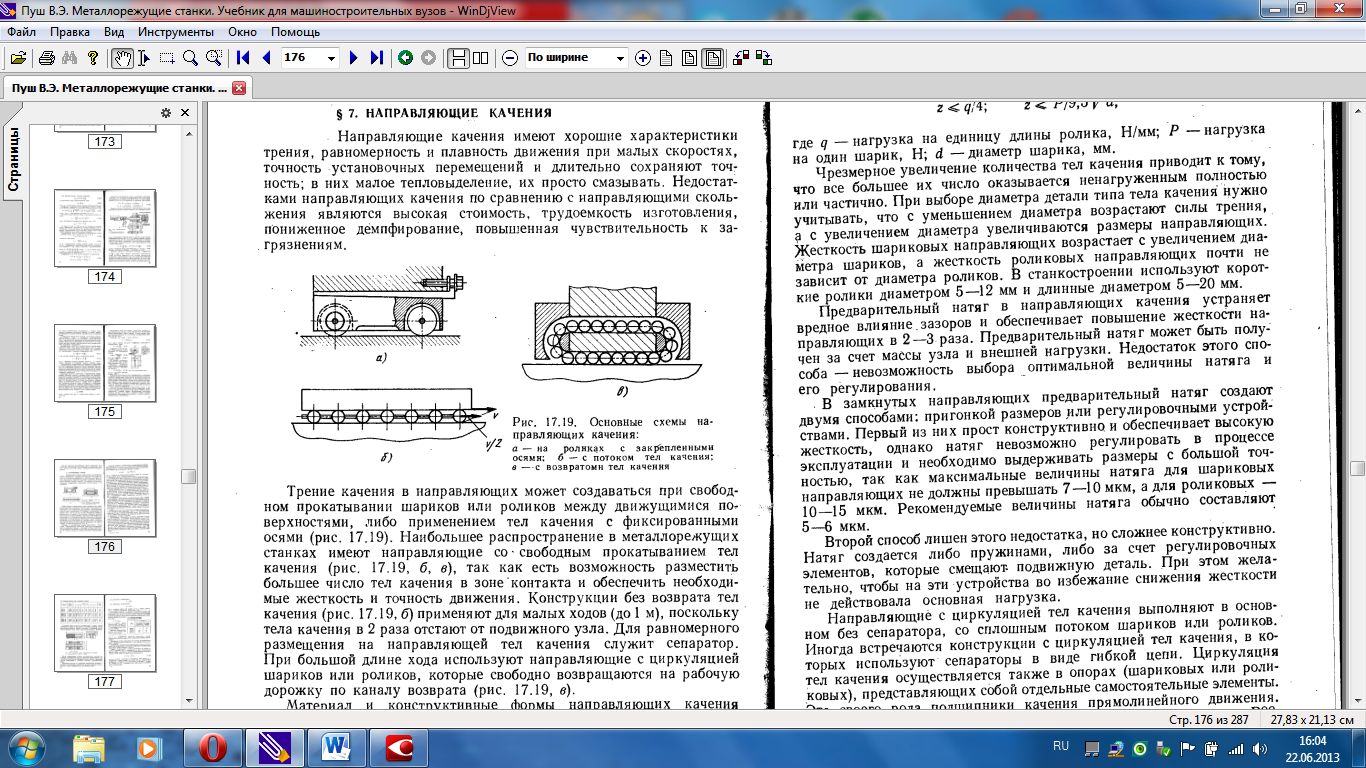Open the zoom level 'По ширине' dropdown
Screen dimensions: 1366x768
coord(621,58)
